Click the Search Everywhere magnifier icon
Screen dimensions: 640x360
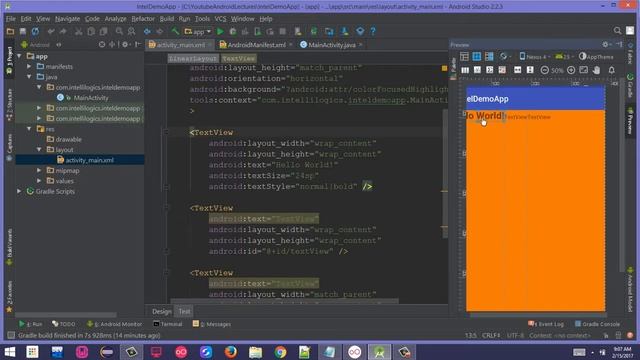click(617, 31)
